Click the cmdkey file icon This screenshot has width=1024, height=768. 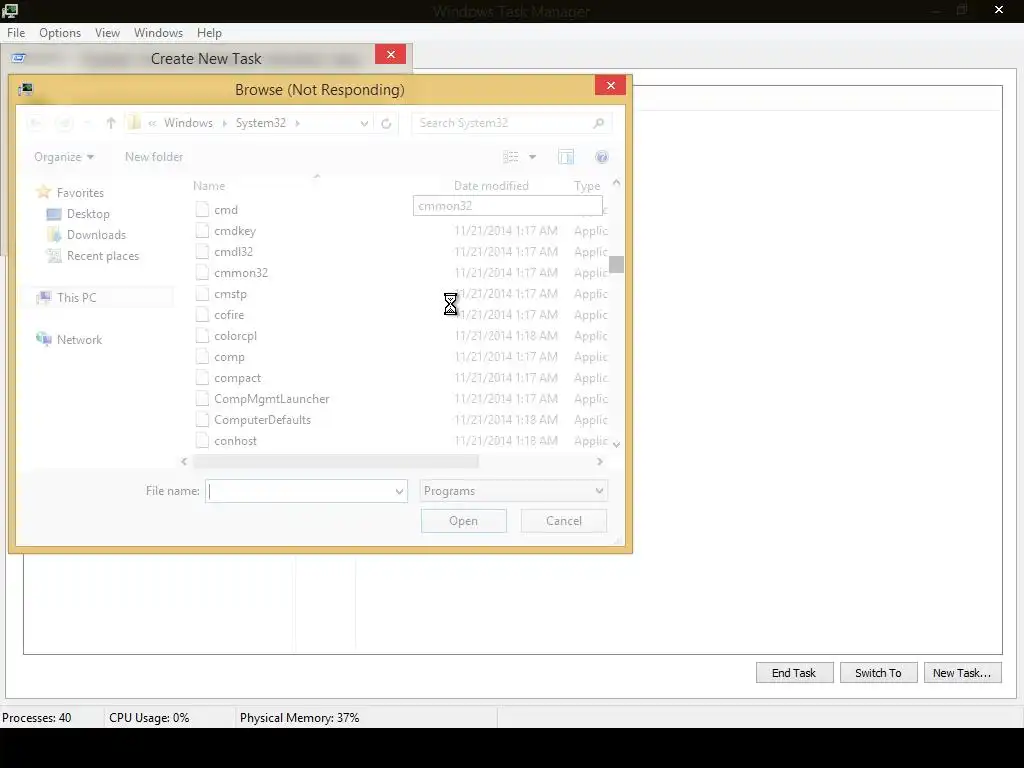click(202, 231)
